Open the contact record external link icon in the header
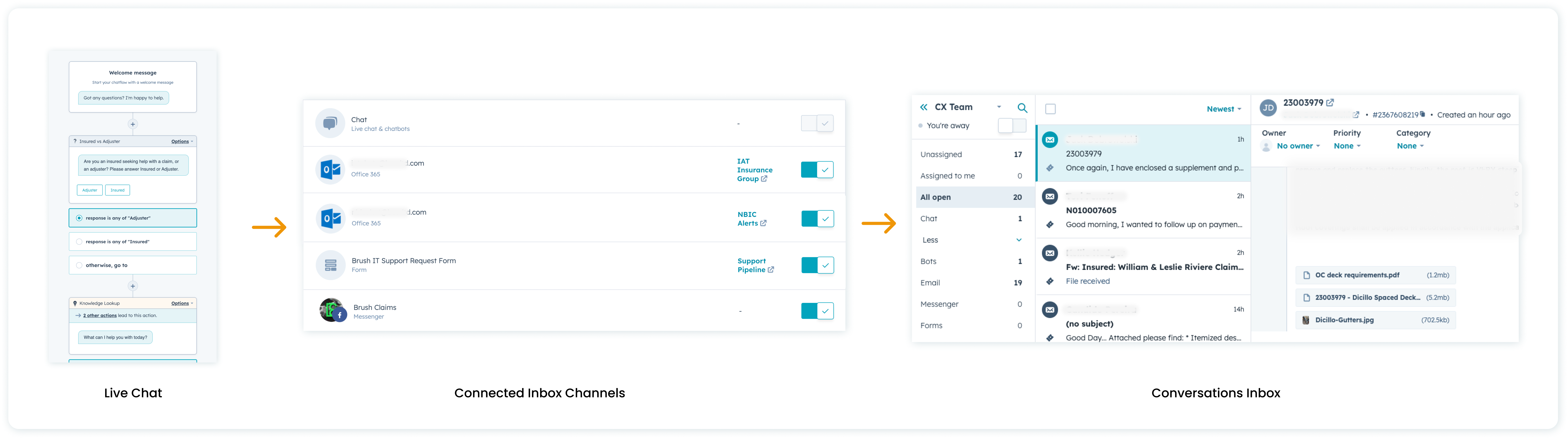Image resolution: width=1568 pixels, height=439 pixels. click(1356, 115)
